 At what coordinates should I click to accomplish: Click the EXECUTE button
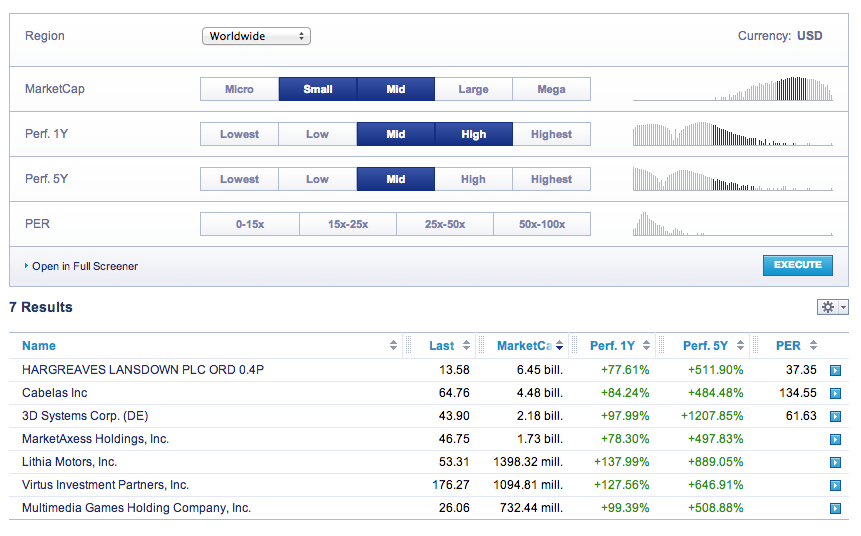pos(797,265)
